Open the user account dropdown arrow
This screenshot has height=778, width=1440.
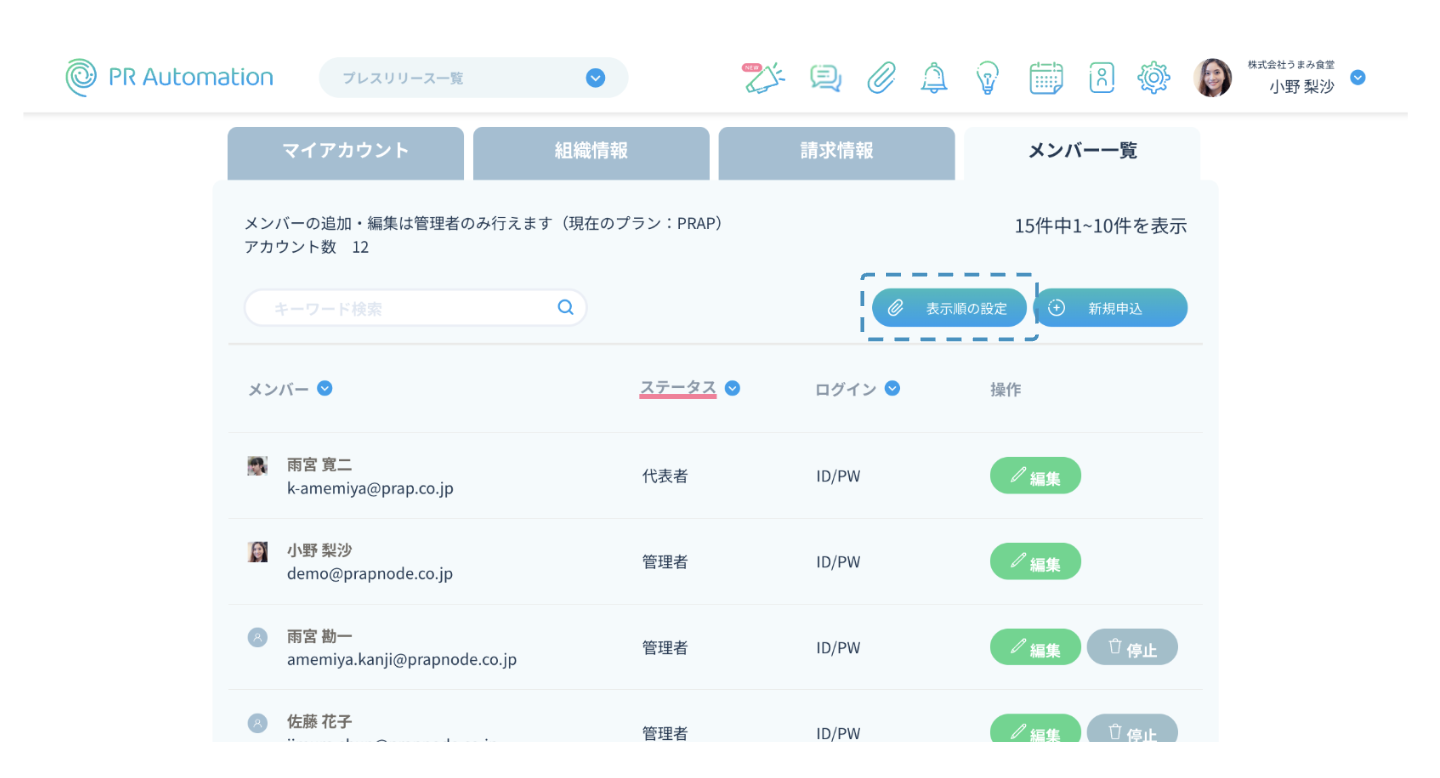coord(1358,78)
